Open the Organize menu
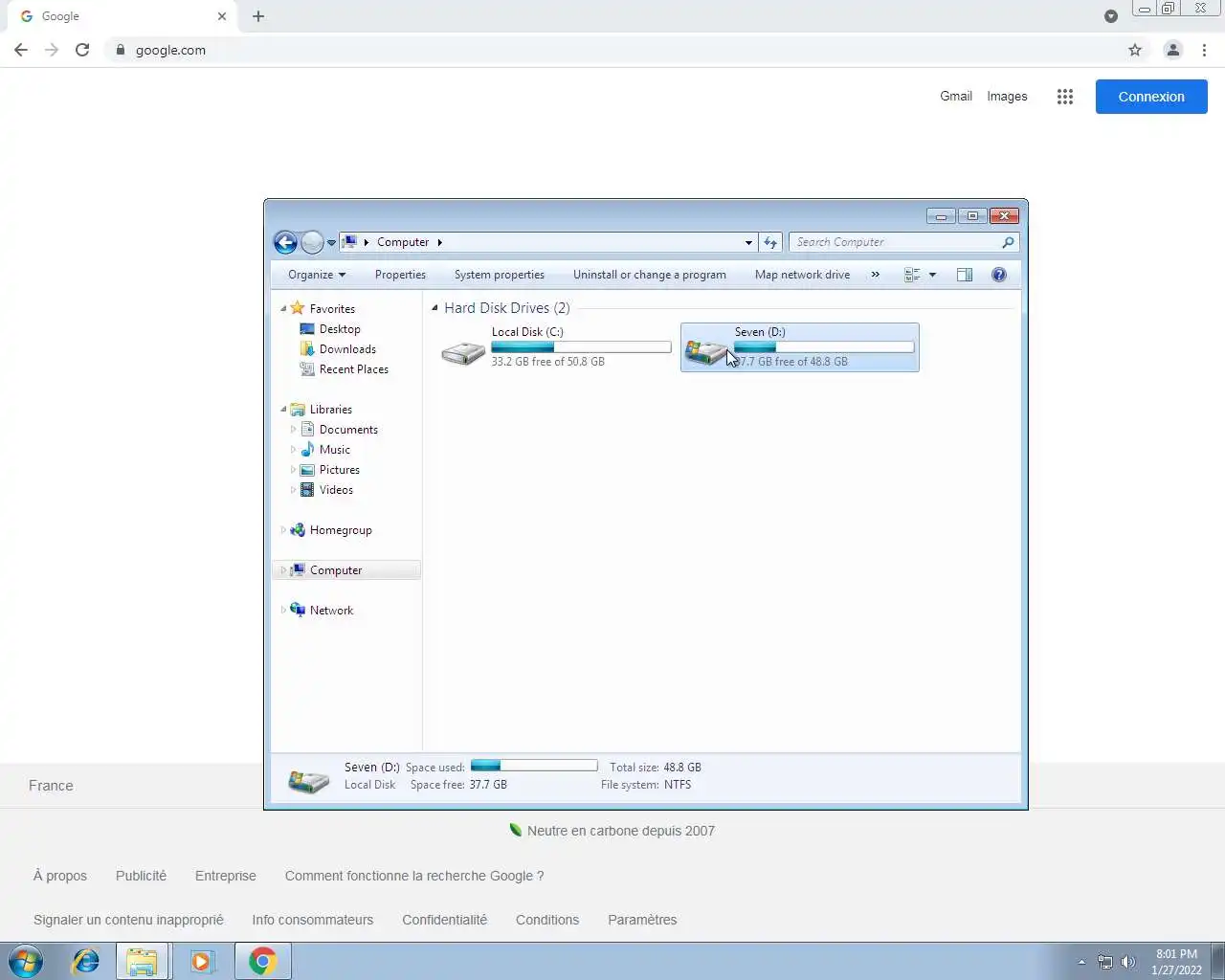1225x980 pixels. [317, 275]
